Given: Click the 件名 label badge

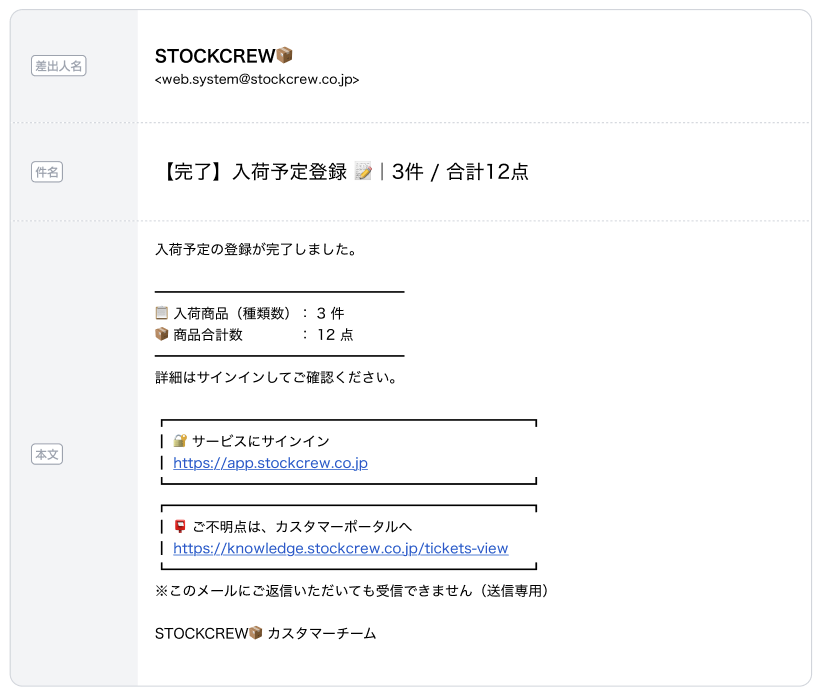Looking at the screenshot, I should pyautogui.click(x=47, y=172).
